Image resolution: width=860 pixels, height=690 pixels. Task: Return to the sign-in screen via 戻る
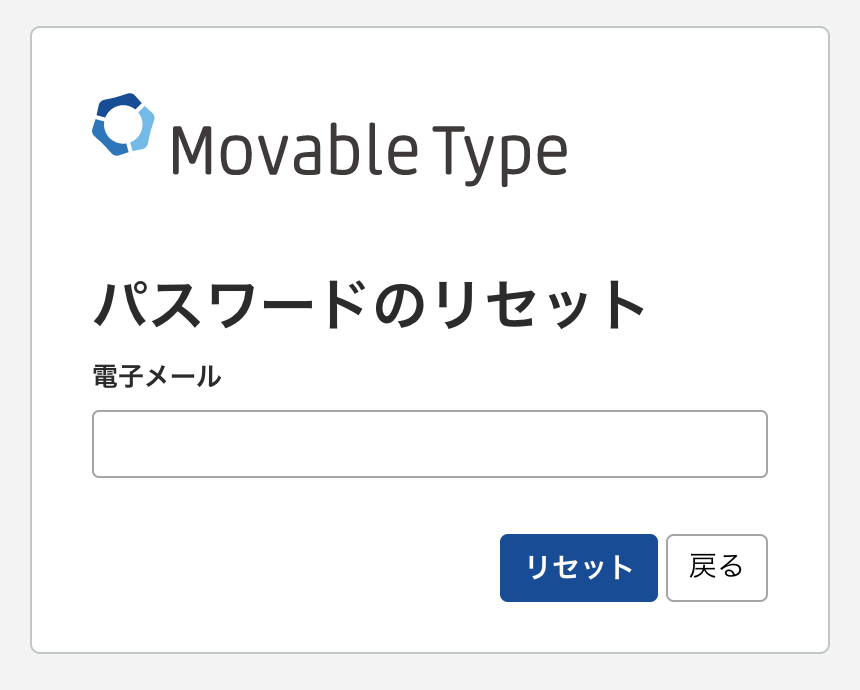pyautogui.click(x=716, y=568)
